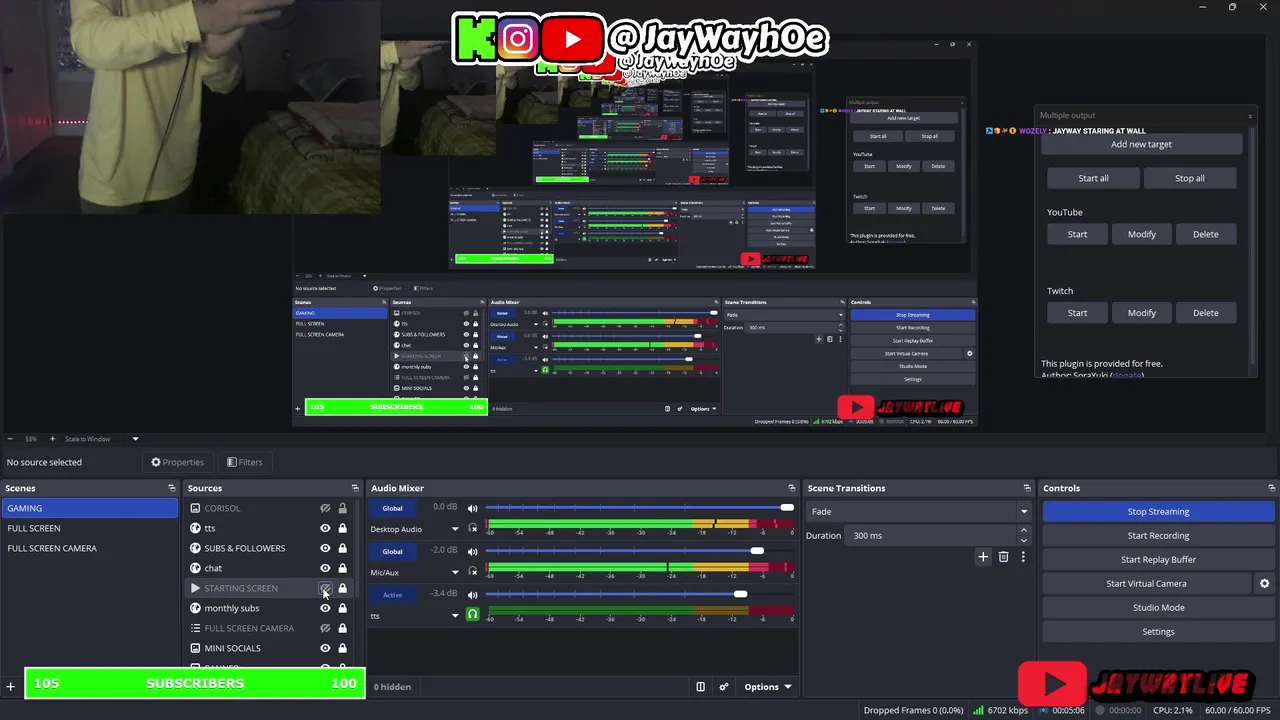Viewport: 1280px width, 720px height.
Task: Expand Desktop Audio channel menu arrow
Action: (455, 529)
